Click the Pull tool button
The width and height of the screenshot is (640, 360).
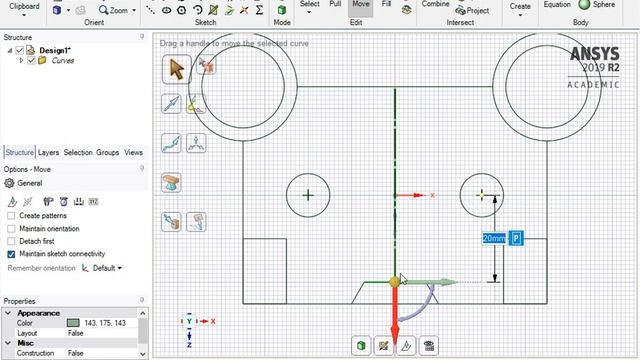335,4
